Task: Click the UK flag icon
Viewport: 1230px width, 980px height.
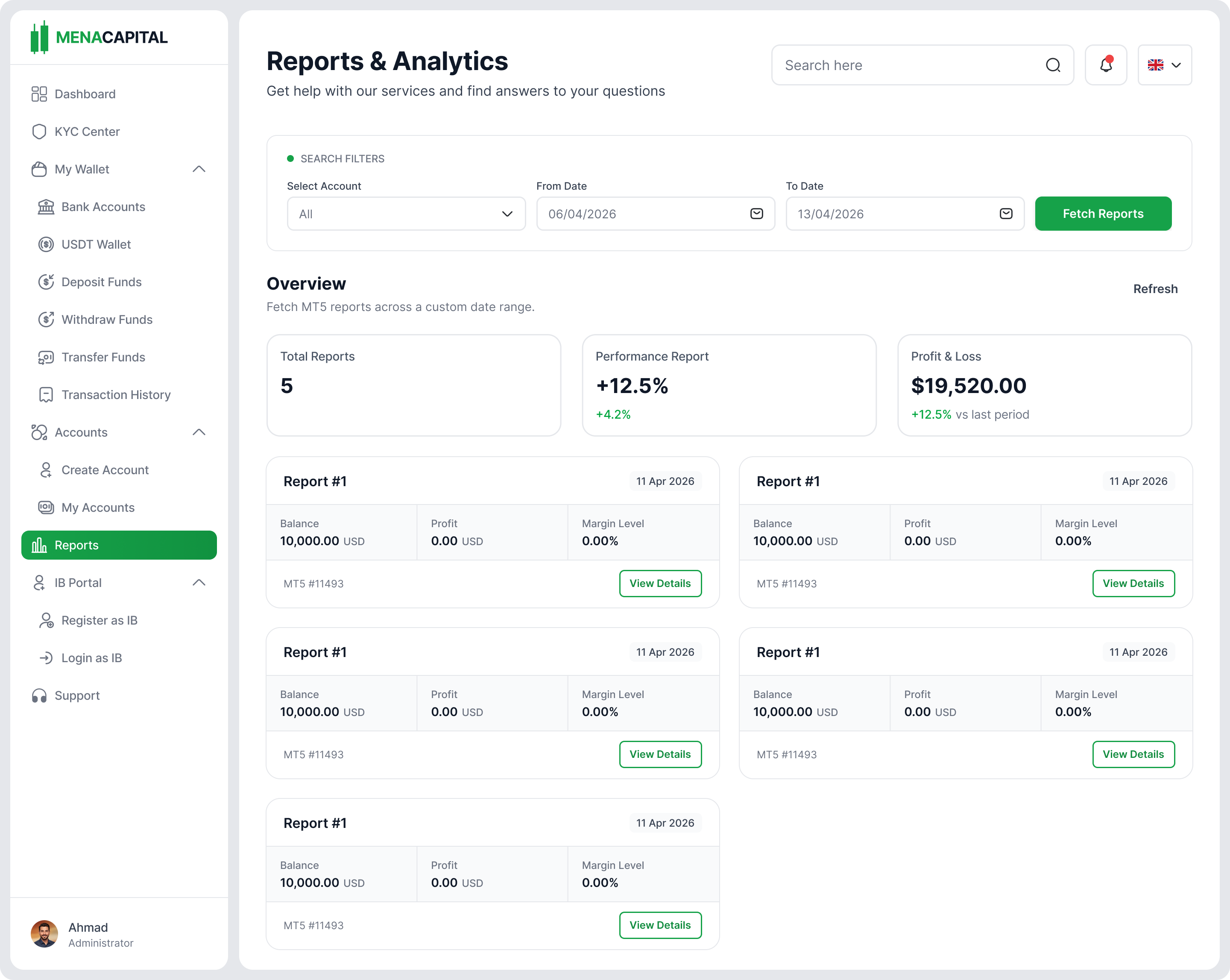Action: coord(1155,65)
